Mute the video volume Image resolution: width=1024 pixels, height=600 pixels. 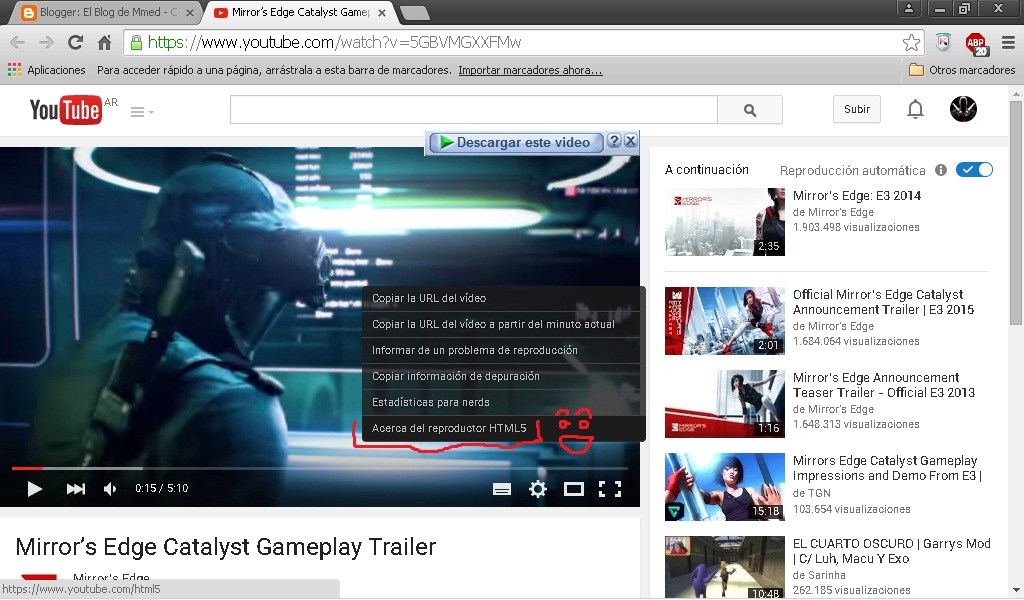tap(110, 488)
